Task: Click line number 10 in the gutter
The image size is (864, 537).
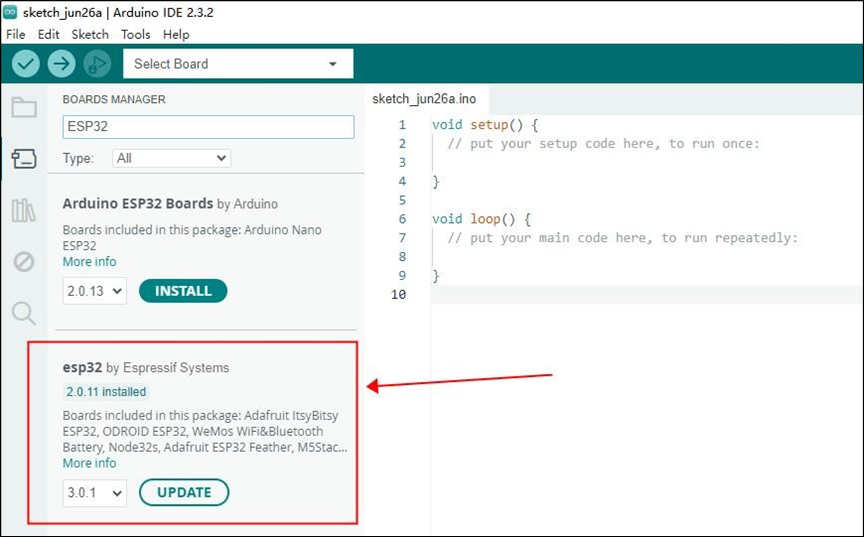Action: [398, 294]
